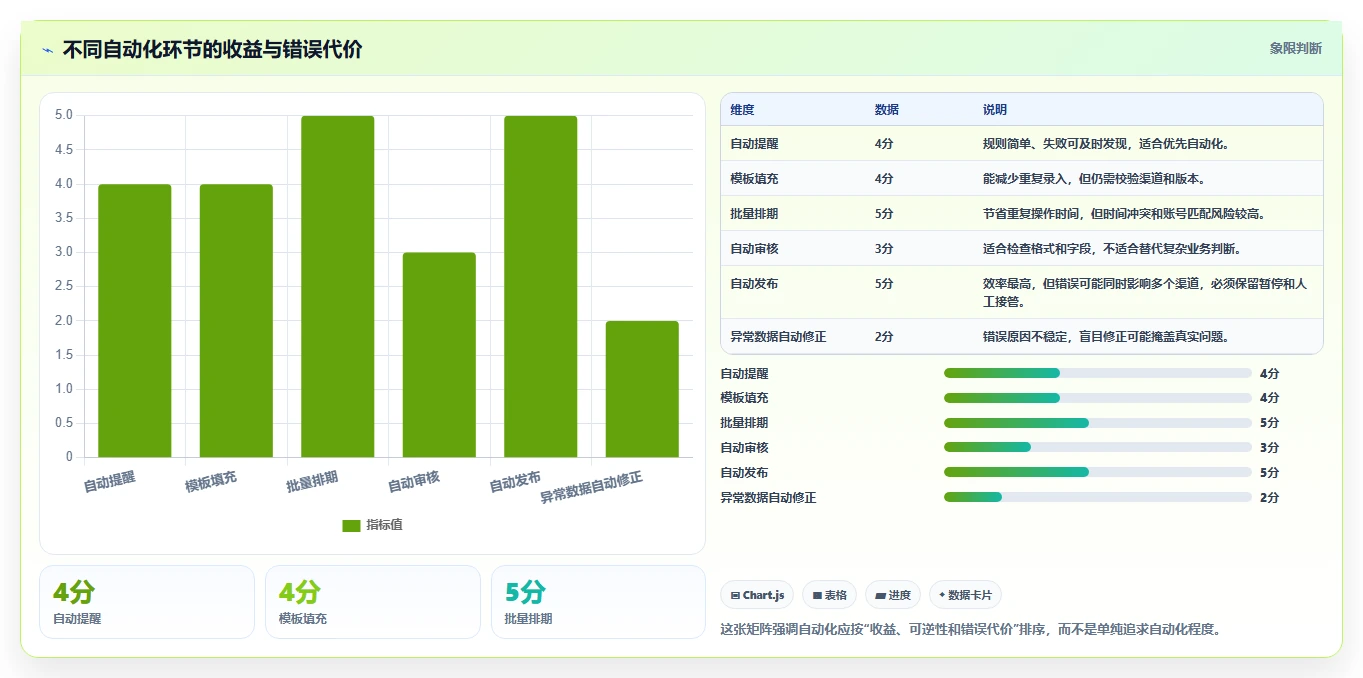The width and height of the screenshot is (1363, 678).
Task: Click the lightning icon beside the title
Action: click(47, 49)
